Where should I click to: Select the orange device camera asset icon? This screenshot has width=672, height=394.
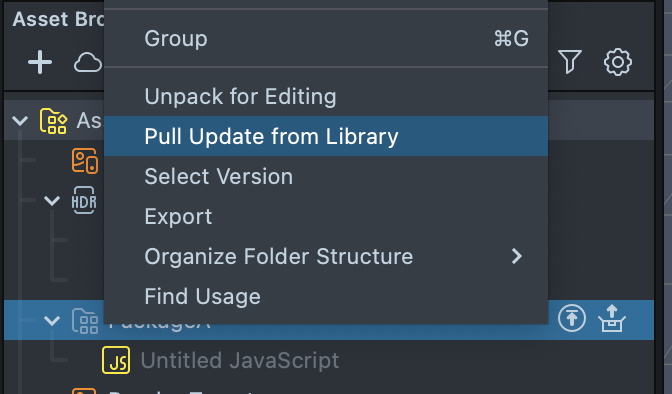click(85, 161)
